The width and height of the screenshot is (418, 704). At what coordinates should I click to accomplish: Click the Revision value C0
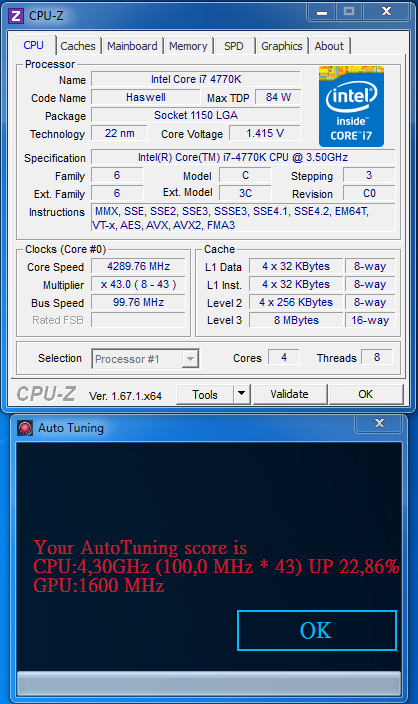369,193
